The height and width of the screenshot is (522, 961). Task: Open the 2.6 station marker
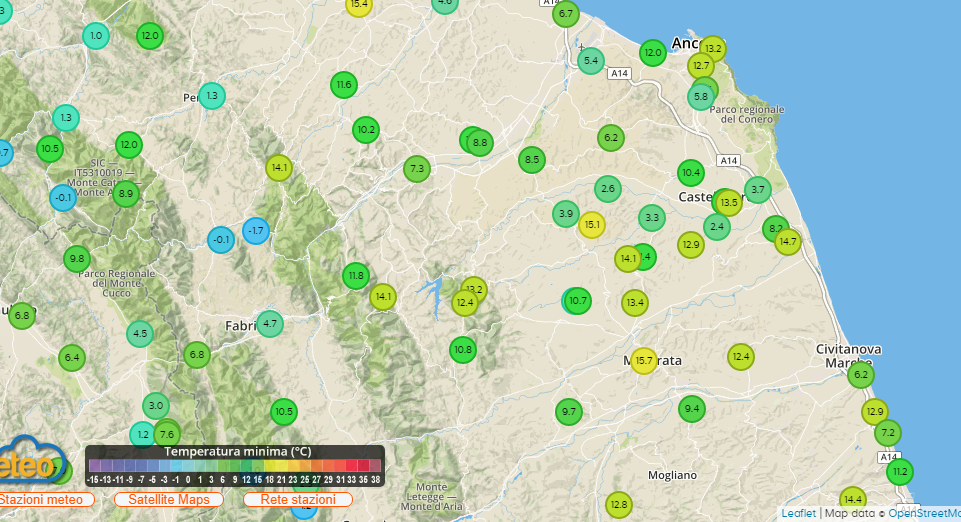(x=607, y=188)
